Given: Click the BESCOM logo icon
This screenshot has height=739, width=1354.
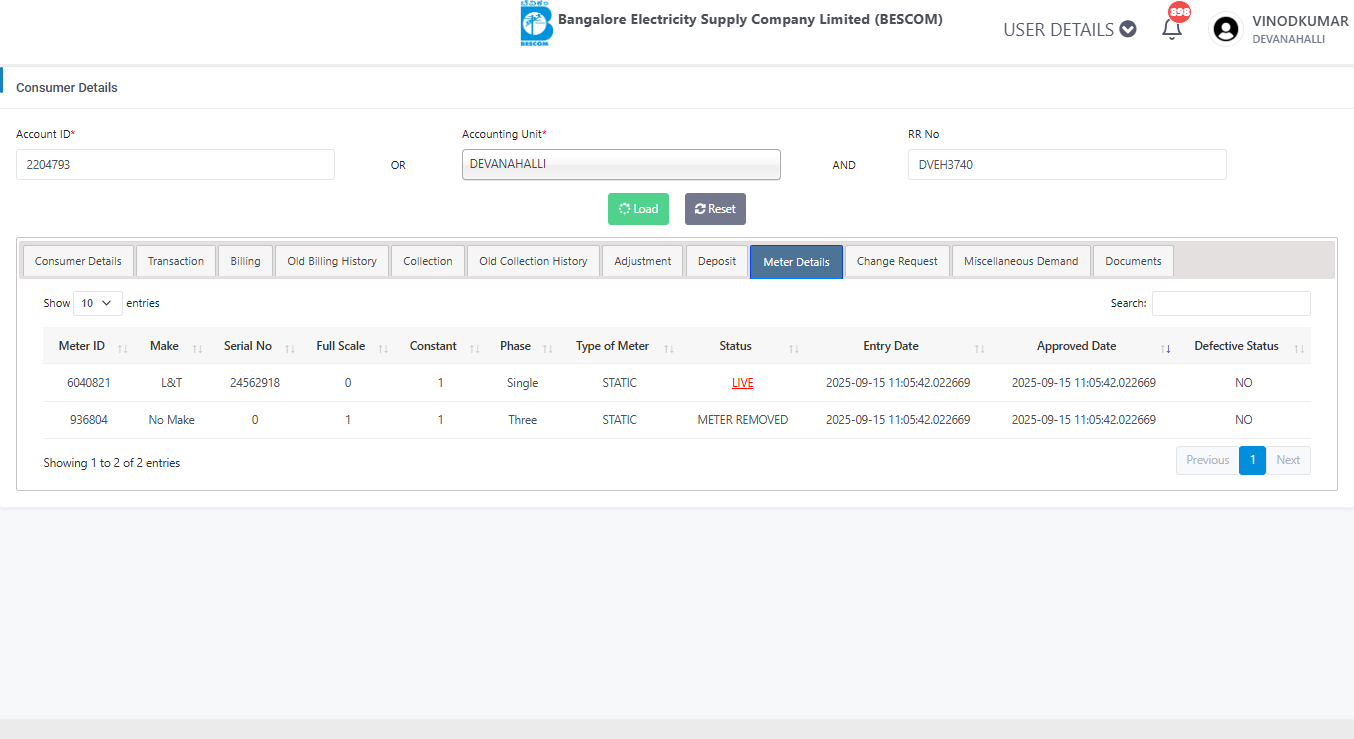Looking at the screenshot, I should [536, 24].
